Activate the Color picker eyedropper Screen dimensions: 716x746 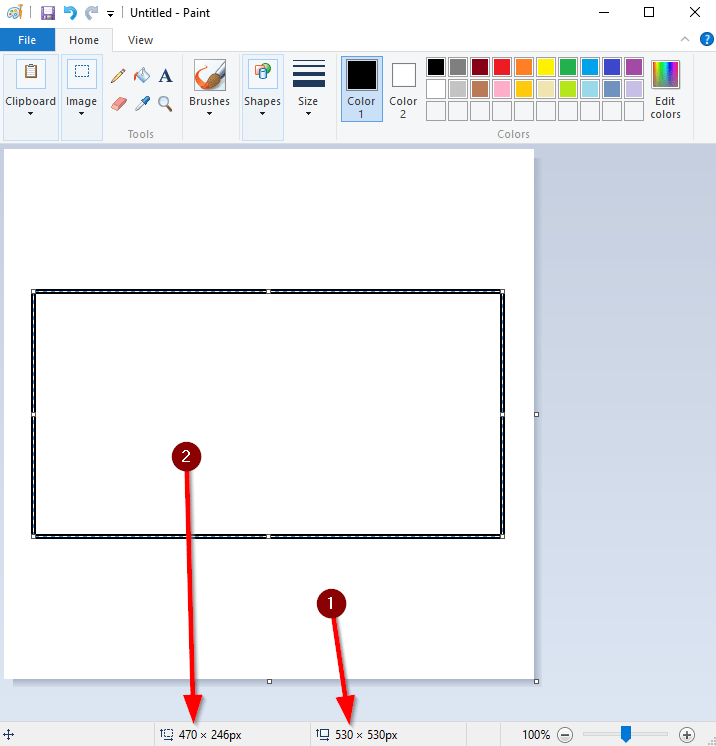click(x=142, y=103)
